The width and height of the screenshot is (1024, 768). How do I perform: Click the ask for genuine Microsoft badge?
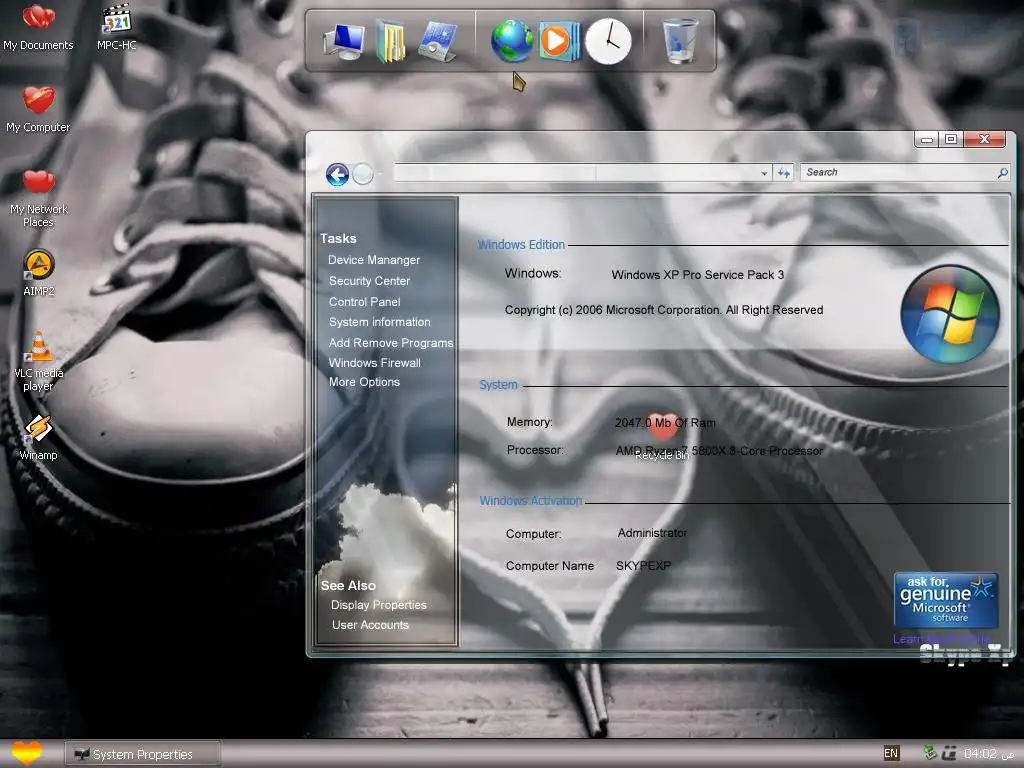click(946, 600)
